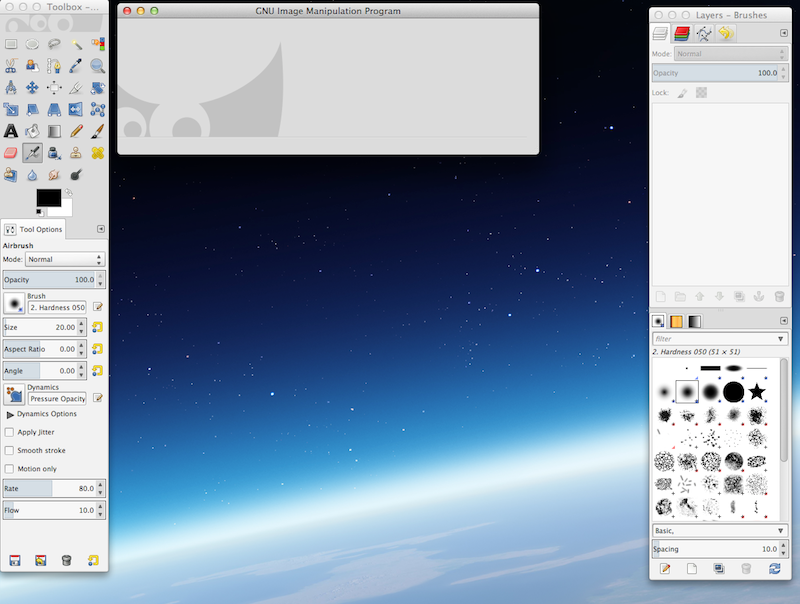The height and width of the screenshot is (604, 800).
Task: Switch to the Channels tab
Action: [x=682, y=33]
